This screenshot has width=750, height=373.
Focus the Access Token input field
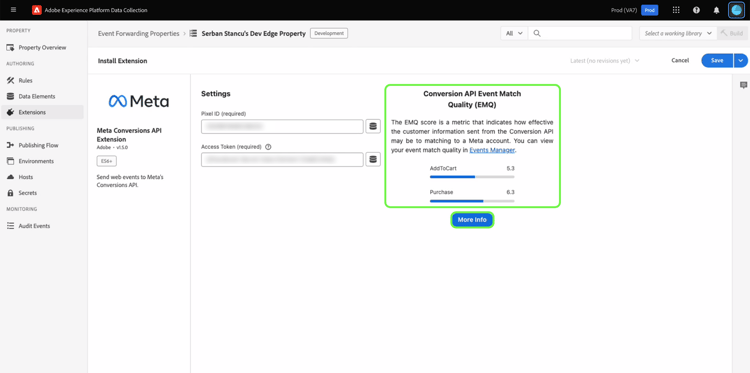pos(282,160)
